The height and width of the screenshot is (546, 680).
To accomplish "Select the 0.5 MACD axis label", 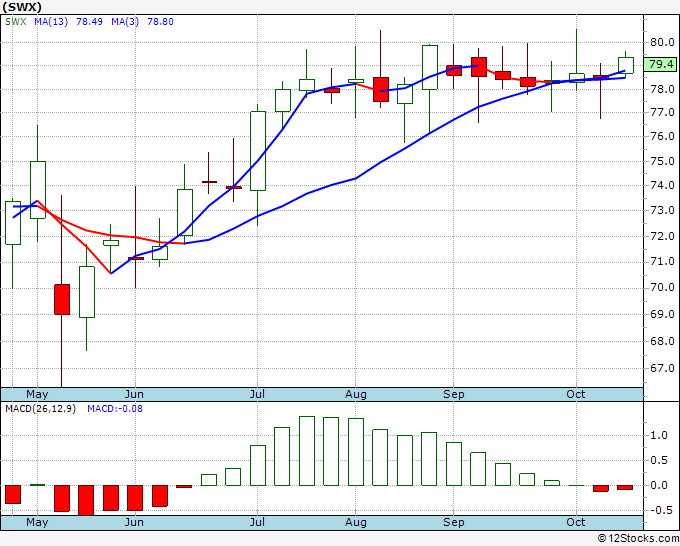I will point(659,461).
